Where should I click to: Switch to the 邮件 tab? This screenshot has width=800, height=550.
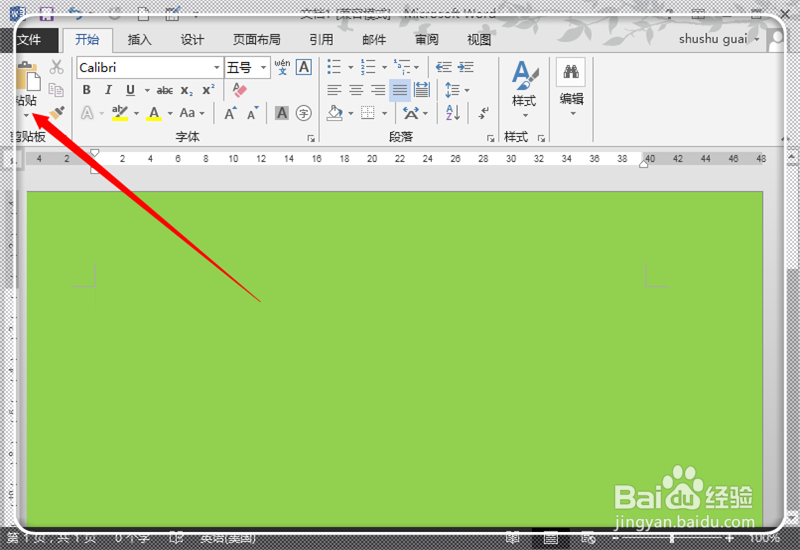(x=374, y=40)
